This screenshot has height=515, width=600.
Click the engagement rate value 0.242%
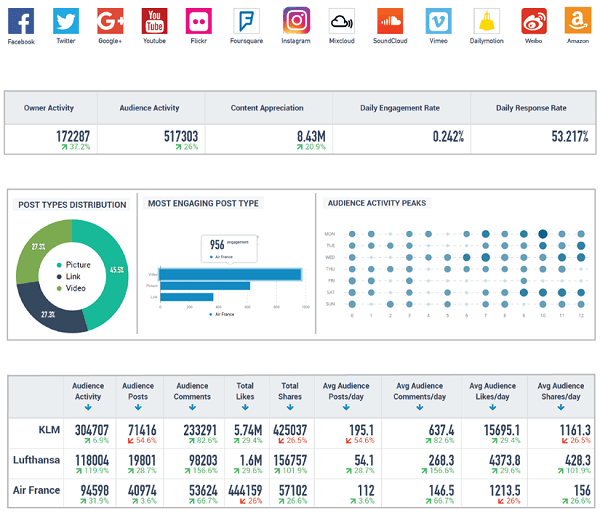448,136
